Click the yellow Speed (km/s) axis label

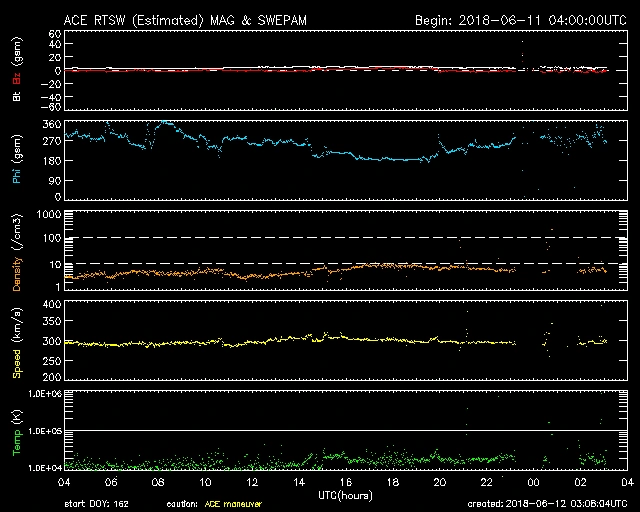pos(15,341)
